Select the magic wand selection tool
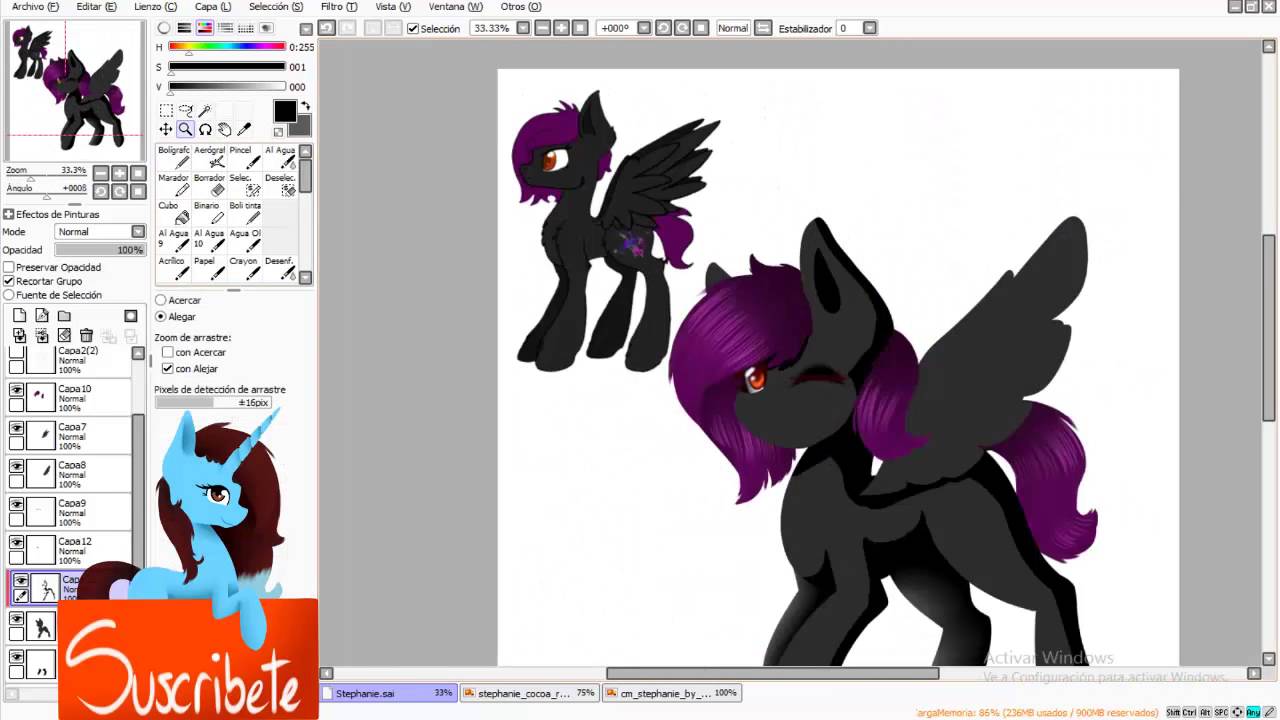The image size is (1280, 720). pos(205,110)
